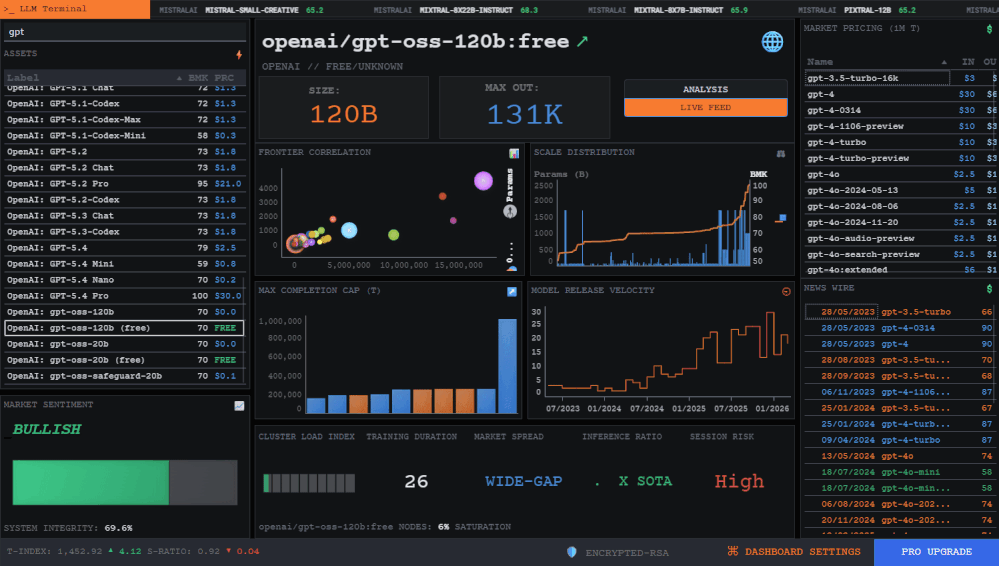The image size is (999, 566).
Task: Select gpt-3.5-turbo-16k in Market Pricing
Action: point(902,78)
